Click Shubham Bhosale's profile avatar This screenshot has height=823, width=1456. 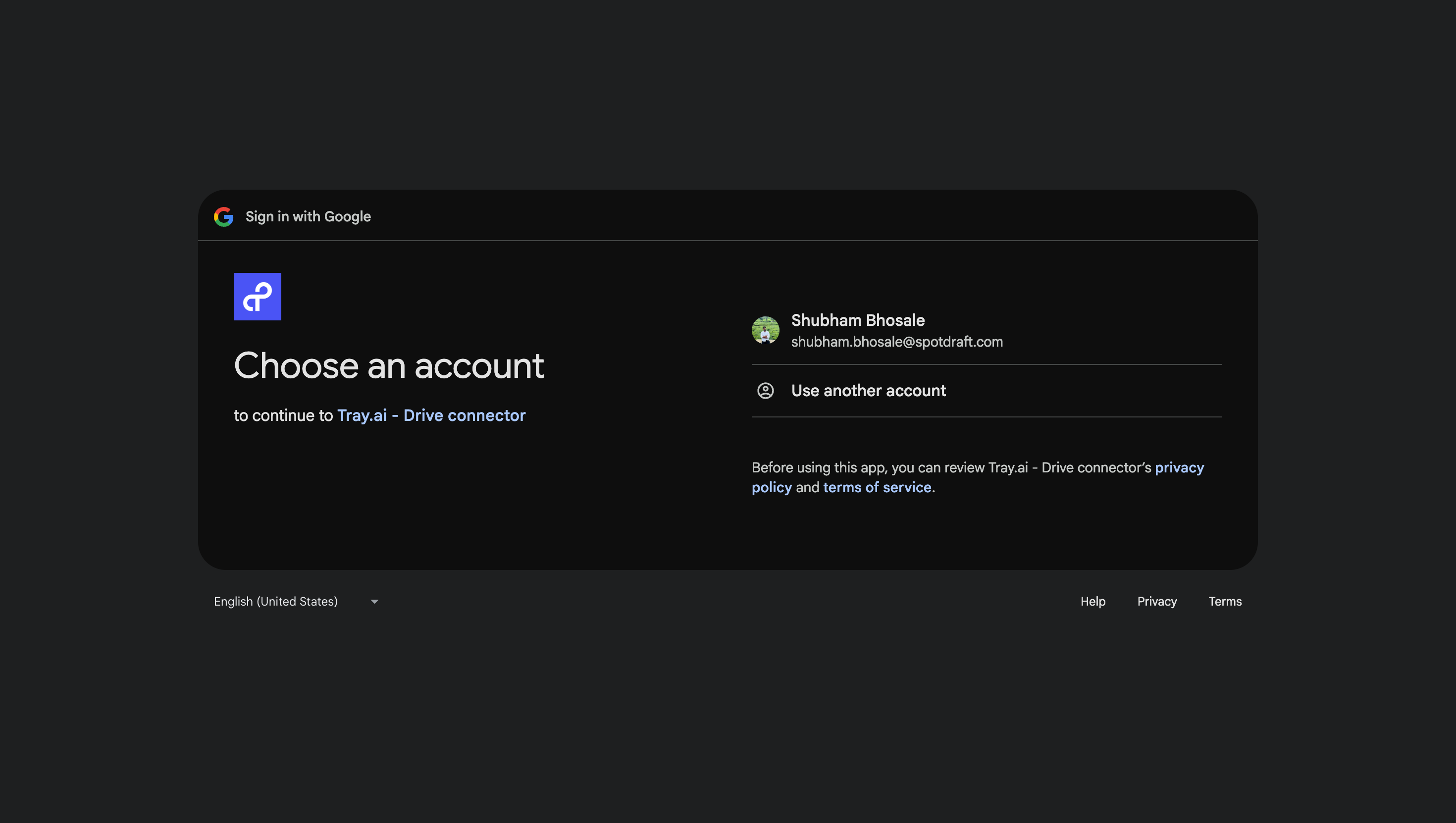coord(765,330)
